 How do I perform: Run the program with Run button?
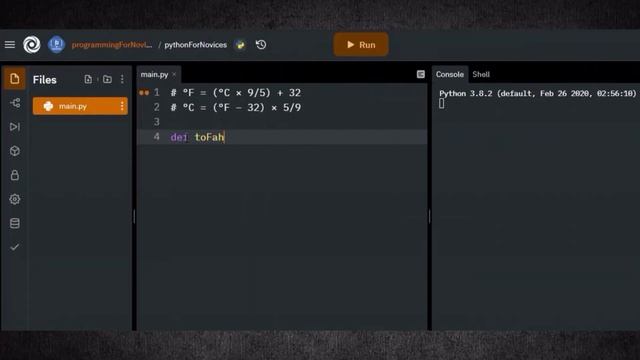[x=361, y=44]
